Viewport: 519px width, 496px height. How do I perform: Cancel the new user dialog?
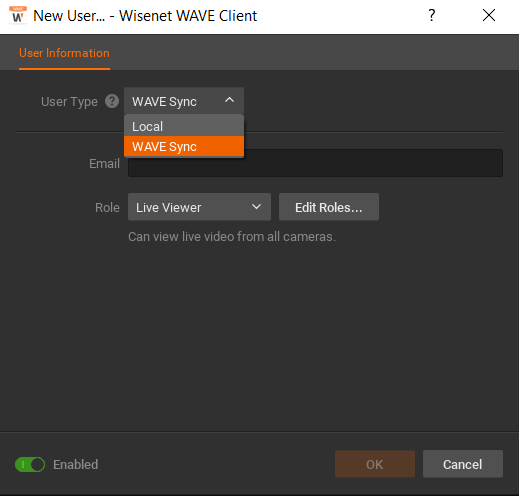click(x=463, y=464)
